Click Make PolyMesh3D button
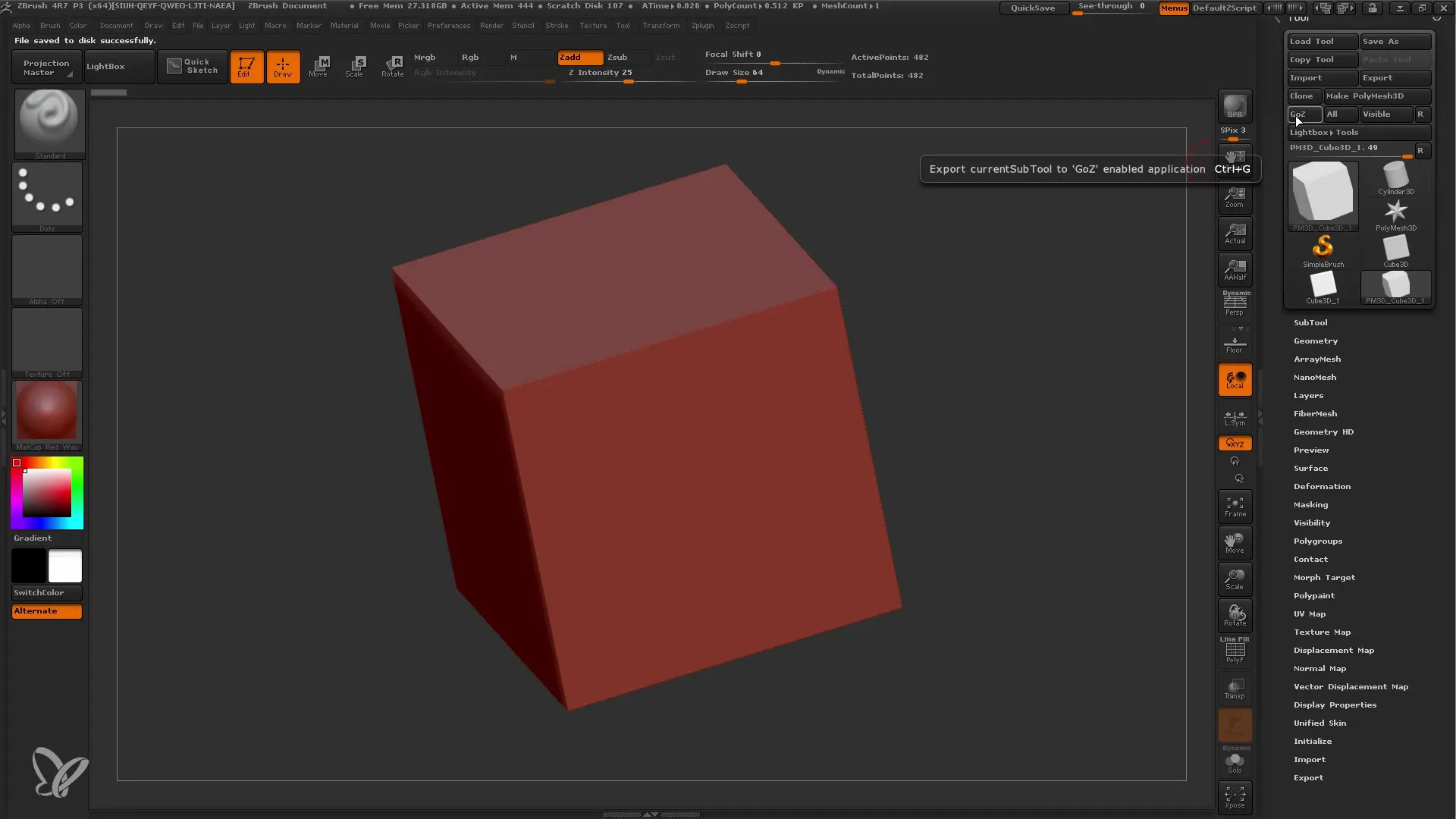 point(1377,96)
